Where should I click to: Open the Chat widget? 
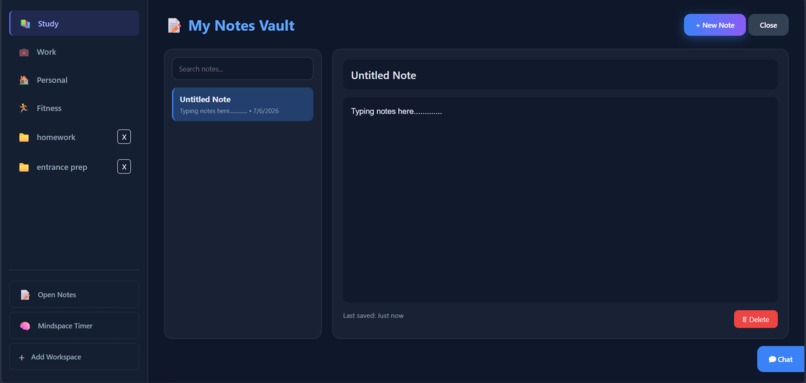point(781,359)
